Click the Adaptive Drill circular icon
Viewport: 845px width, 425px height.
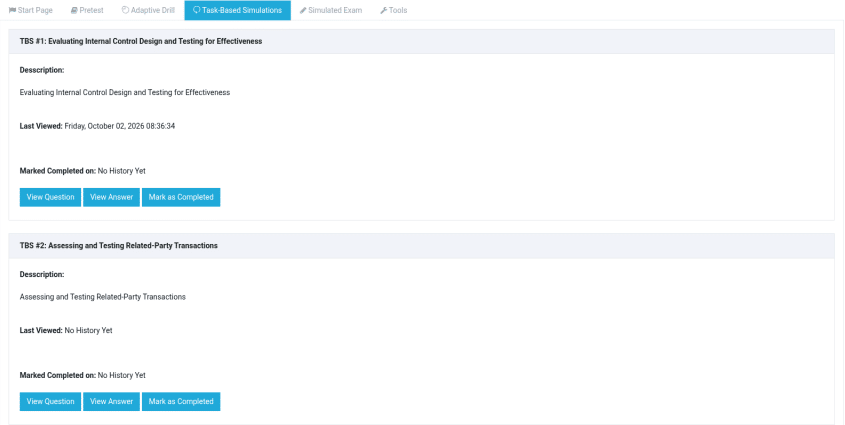point(125,10)
